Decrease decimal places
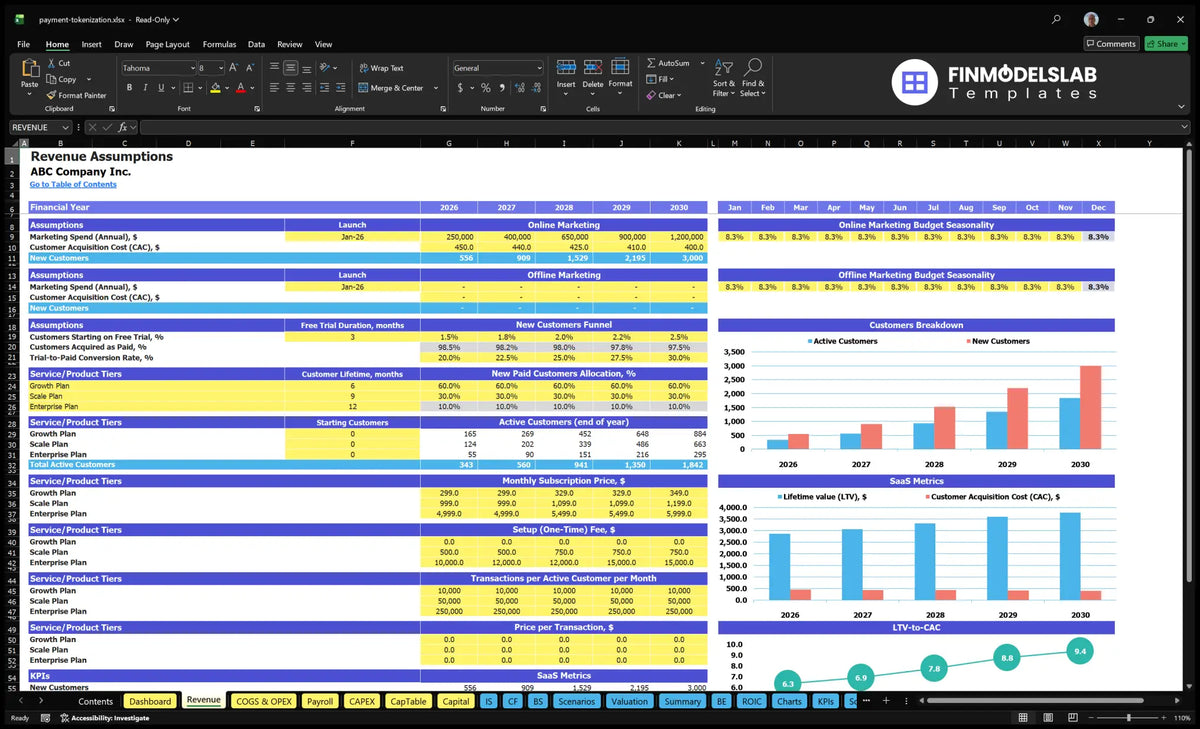The width and height of the screenshot is (1200, 729). point(535,88)
